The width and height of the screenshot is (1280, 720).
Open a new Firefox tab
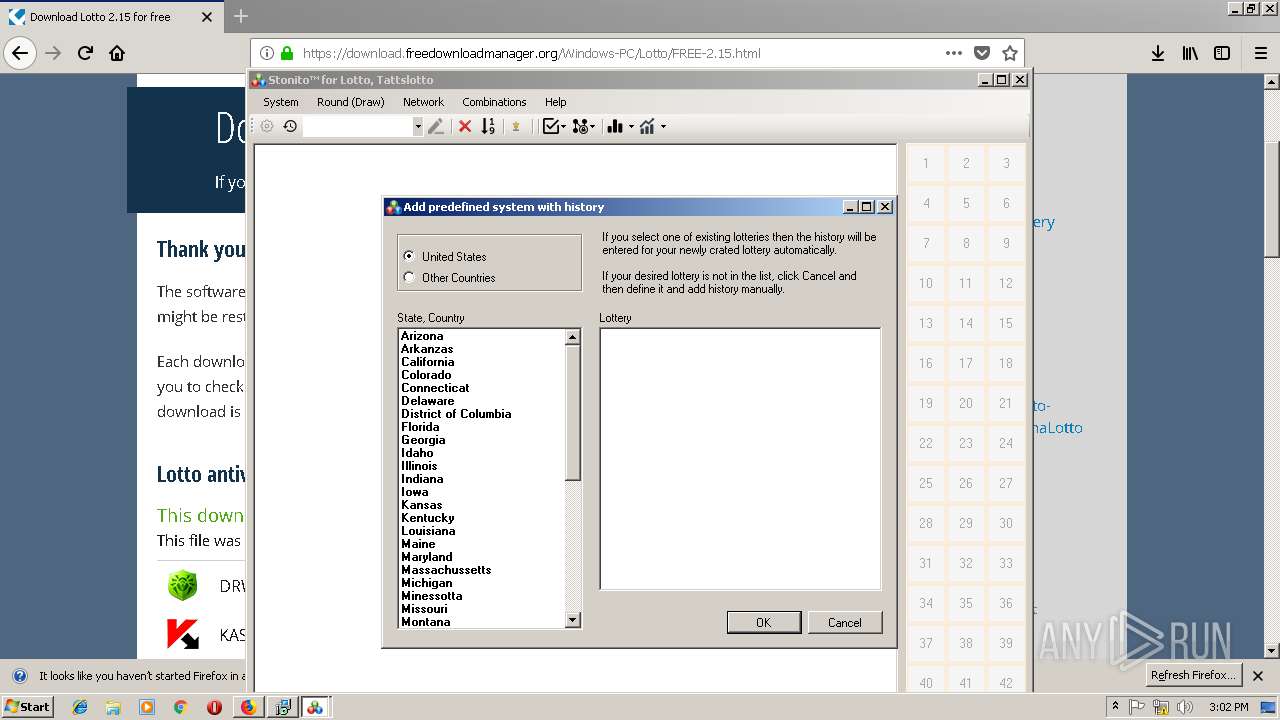241,17
